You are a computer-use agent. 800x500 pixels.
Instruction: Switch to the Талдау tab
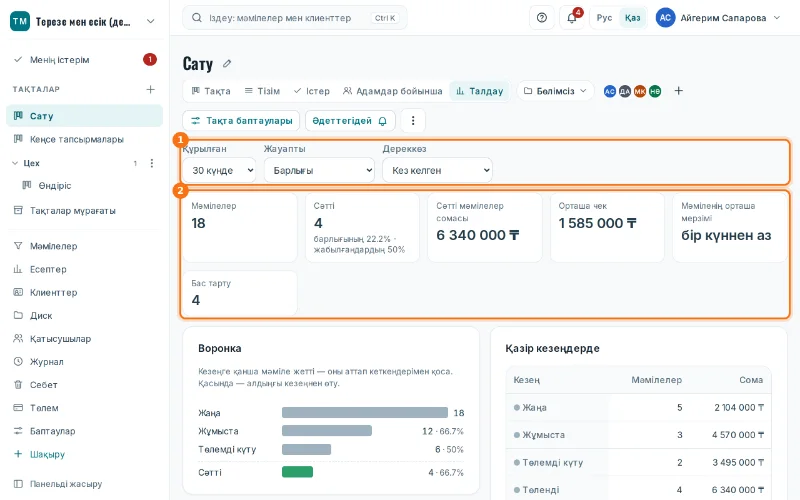pyautogui.click(x=480, y=91)
